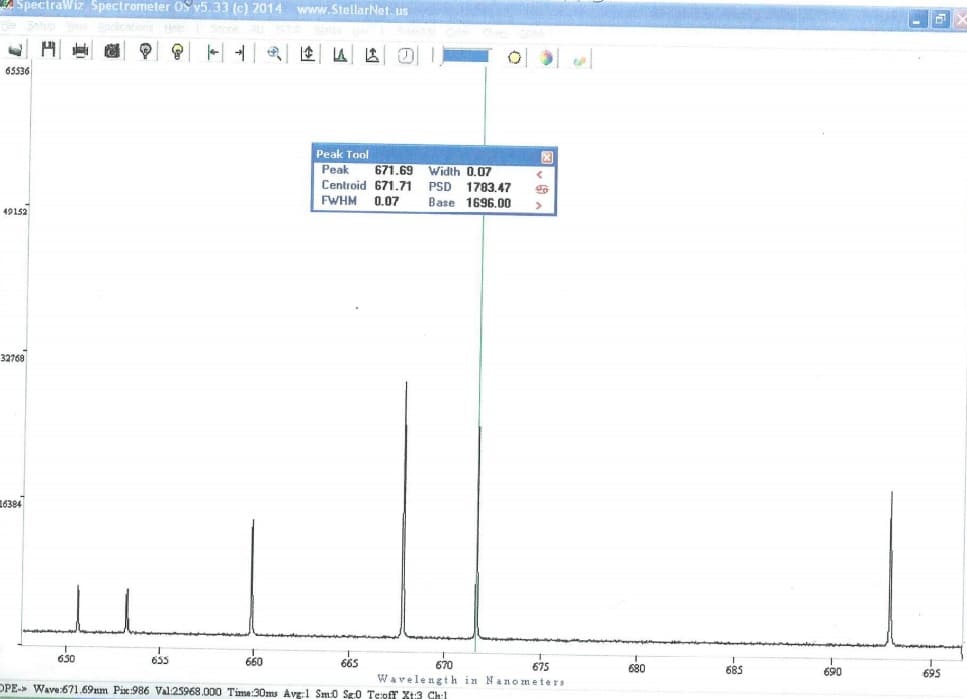This screenshot has height=699, width=967.
Task: Click the 'Wavelength in Nanometers' axis title
Action: [x=471, y=680]
